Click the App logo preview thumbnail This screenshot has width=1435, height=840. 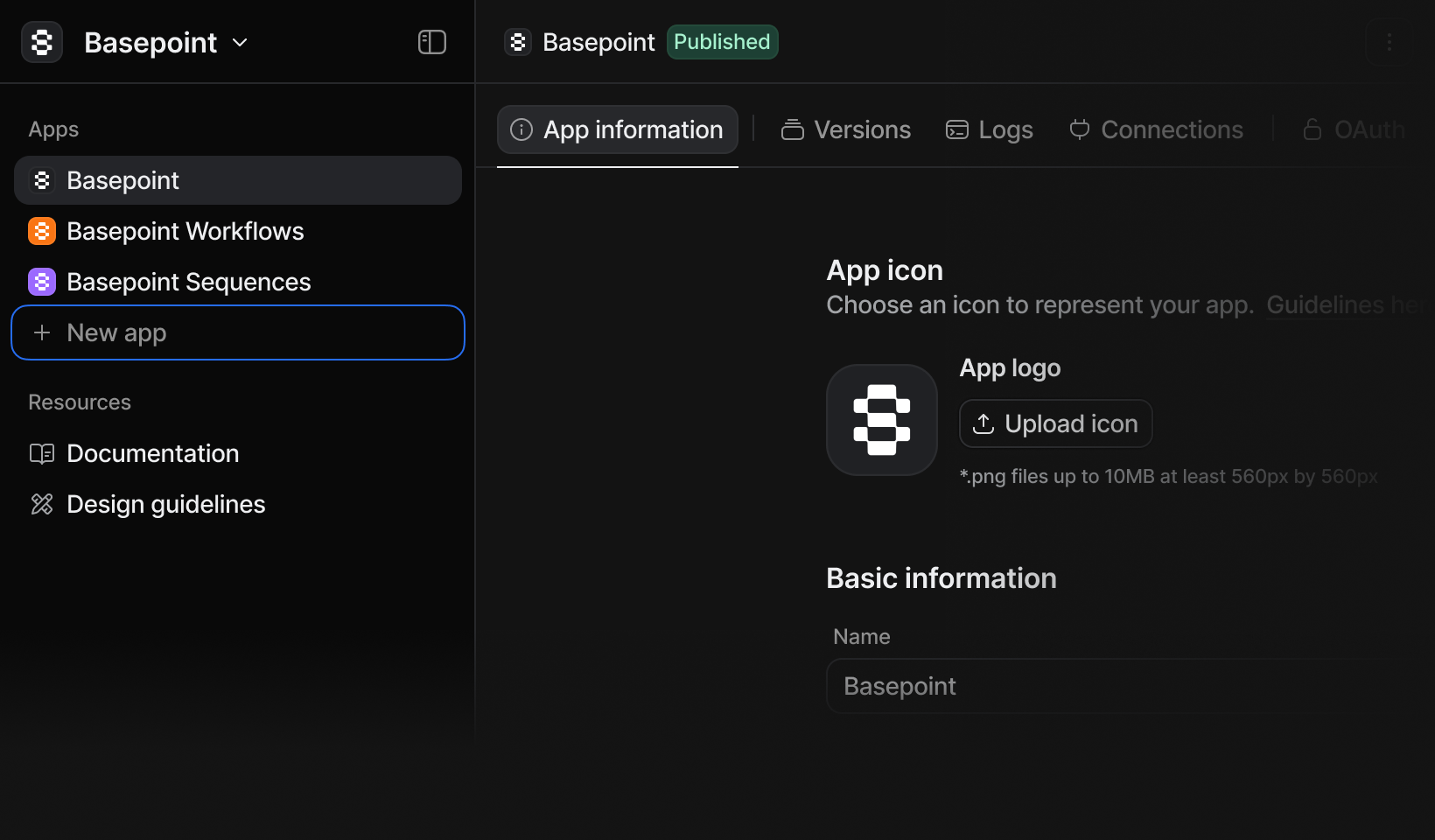click(882, 420)
